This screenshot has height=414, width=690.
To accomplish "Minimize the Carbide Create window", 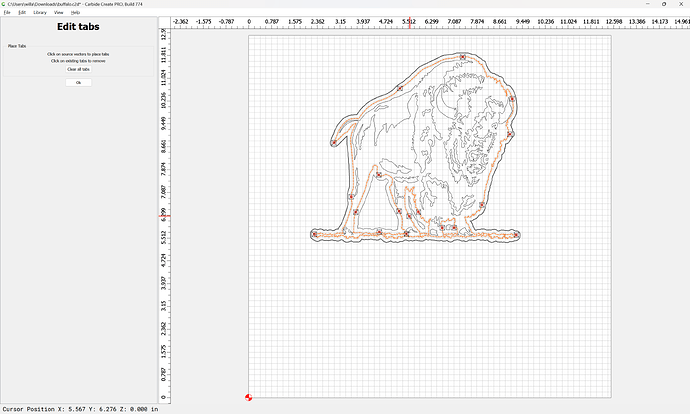I will coord(647,4).
